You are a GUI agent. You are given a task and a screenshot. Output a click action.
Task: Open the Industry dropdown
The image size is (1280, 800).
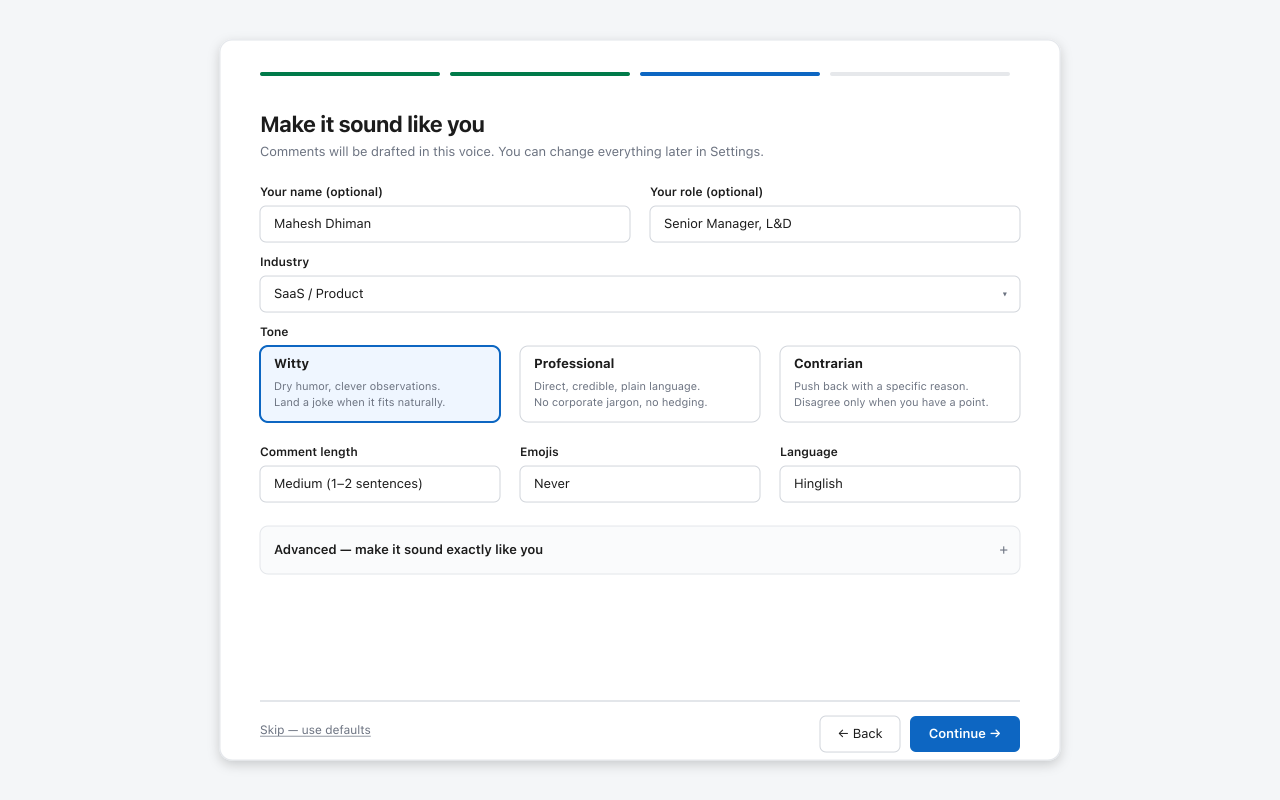point(640,293)
